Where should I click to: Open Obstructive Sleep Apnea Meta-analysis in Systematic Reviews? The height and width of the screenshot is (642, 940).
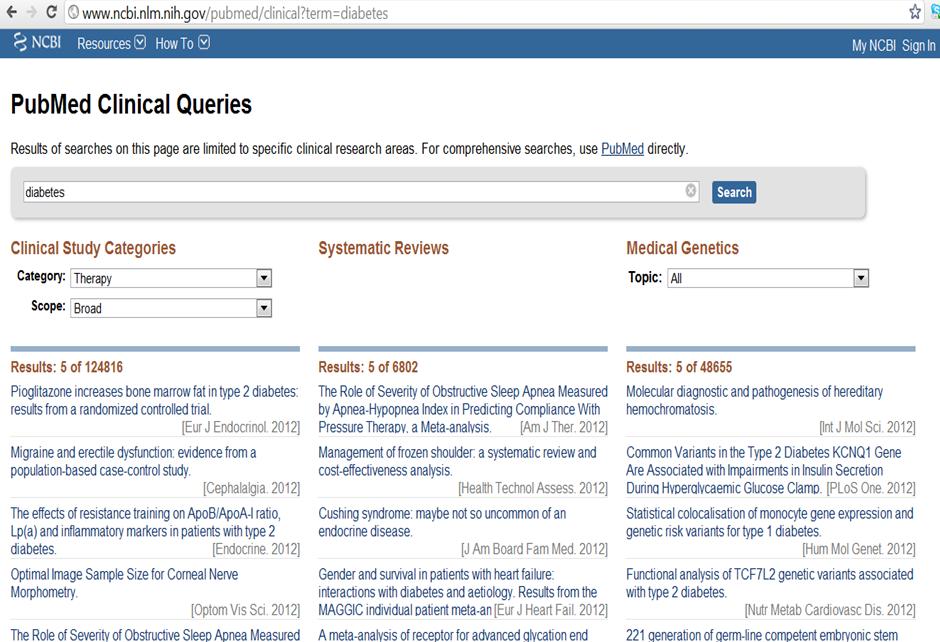click(x=463, y=409)
